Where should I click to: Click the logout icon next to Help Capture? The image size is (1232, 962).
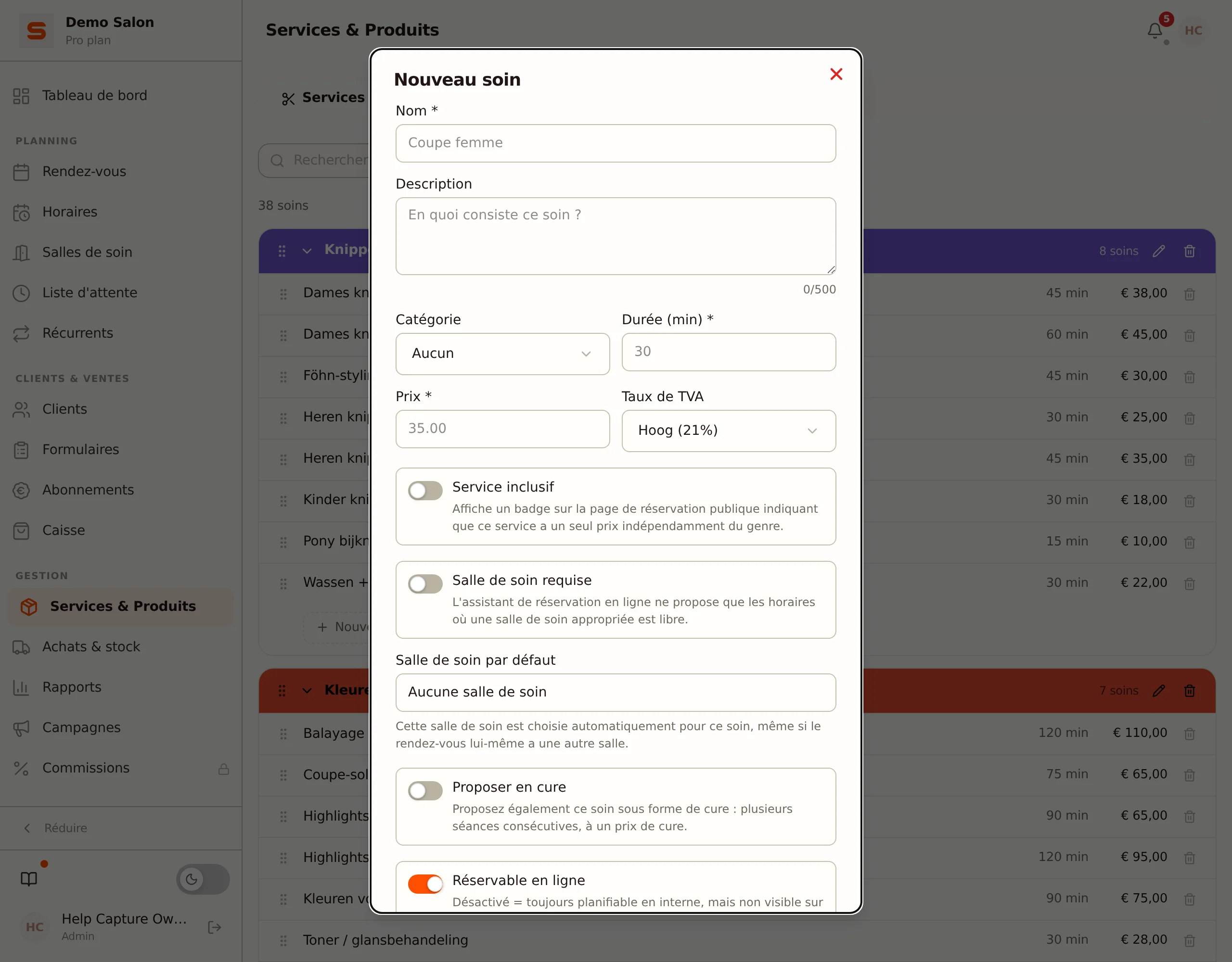(214, 927)
